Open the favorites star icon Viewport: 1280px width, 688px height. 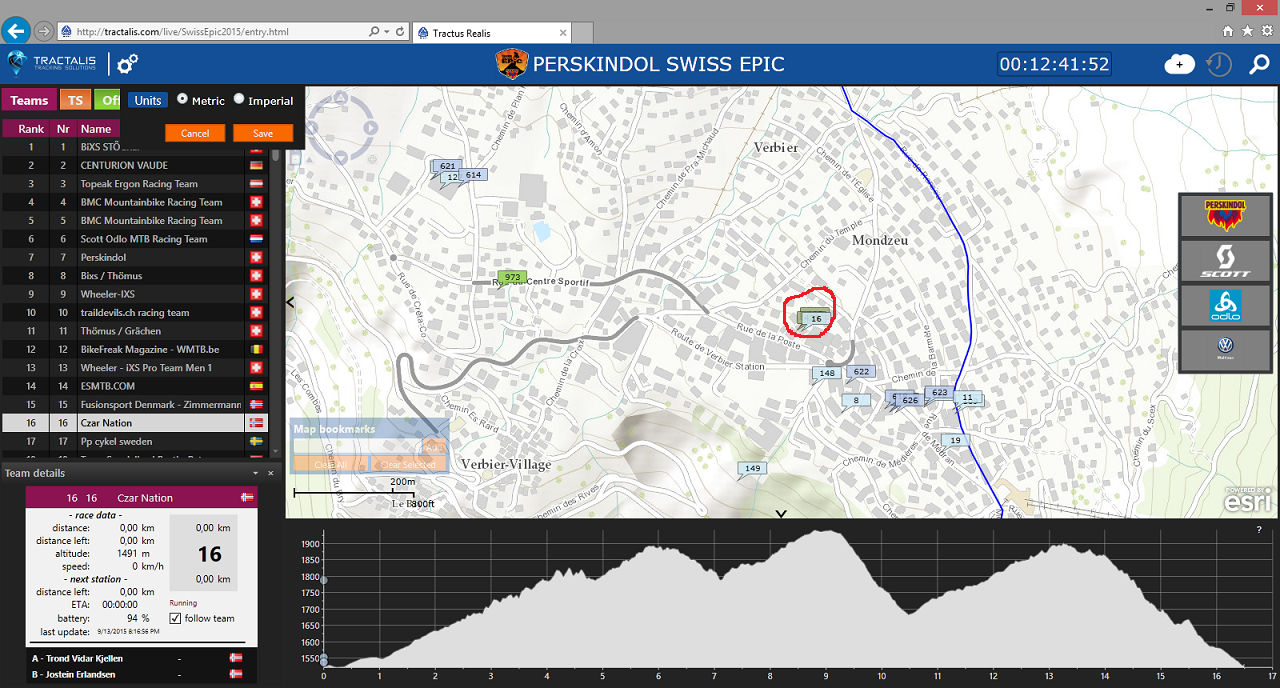1247,32
